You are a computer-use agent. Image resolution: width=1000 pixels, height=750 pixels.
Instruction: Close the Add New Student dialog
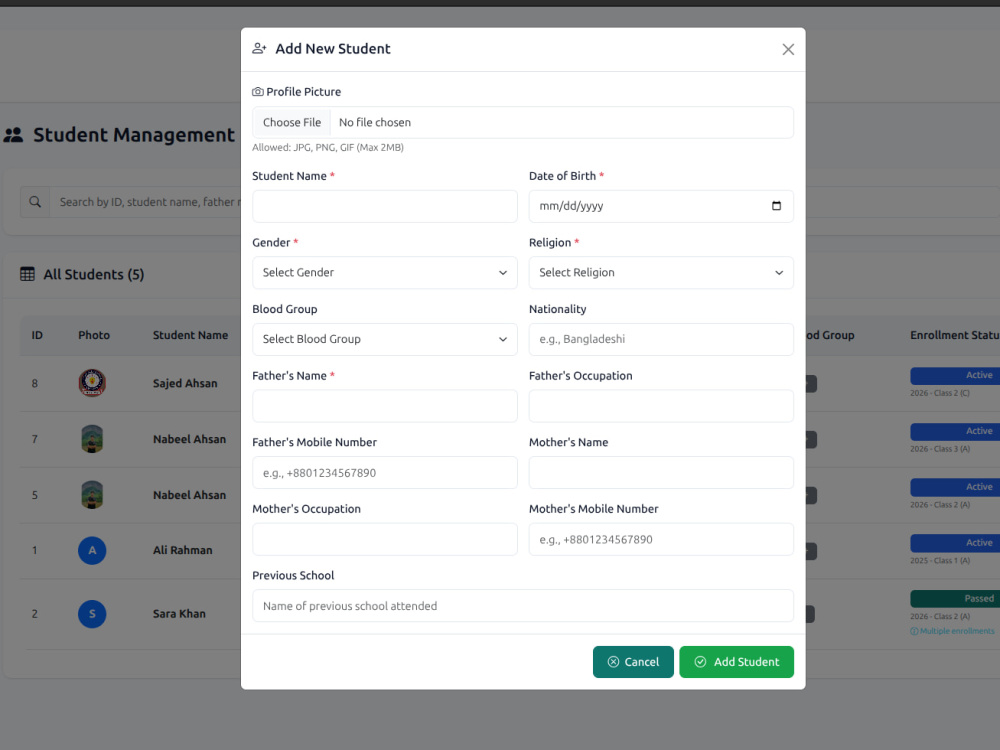pyautogui.click(x=788, y=49)
